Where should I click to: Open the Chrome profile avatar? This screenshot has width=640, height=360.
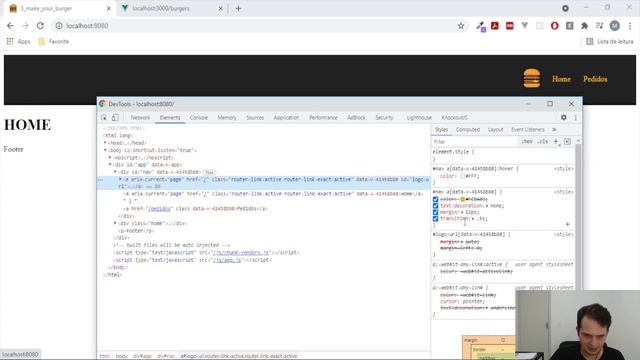coord(614,26)
